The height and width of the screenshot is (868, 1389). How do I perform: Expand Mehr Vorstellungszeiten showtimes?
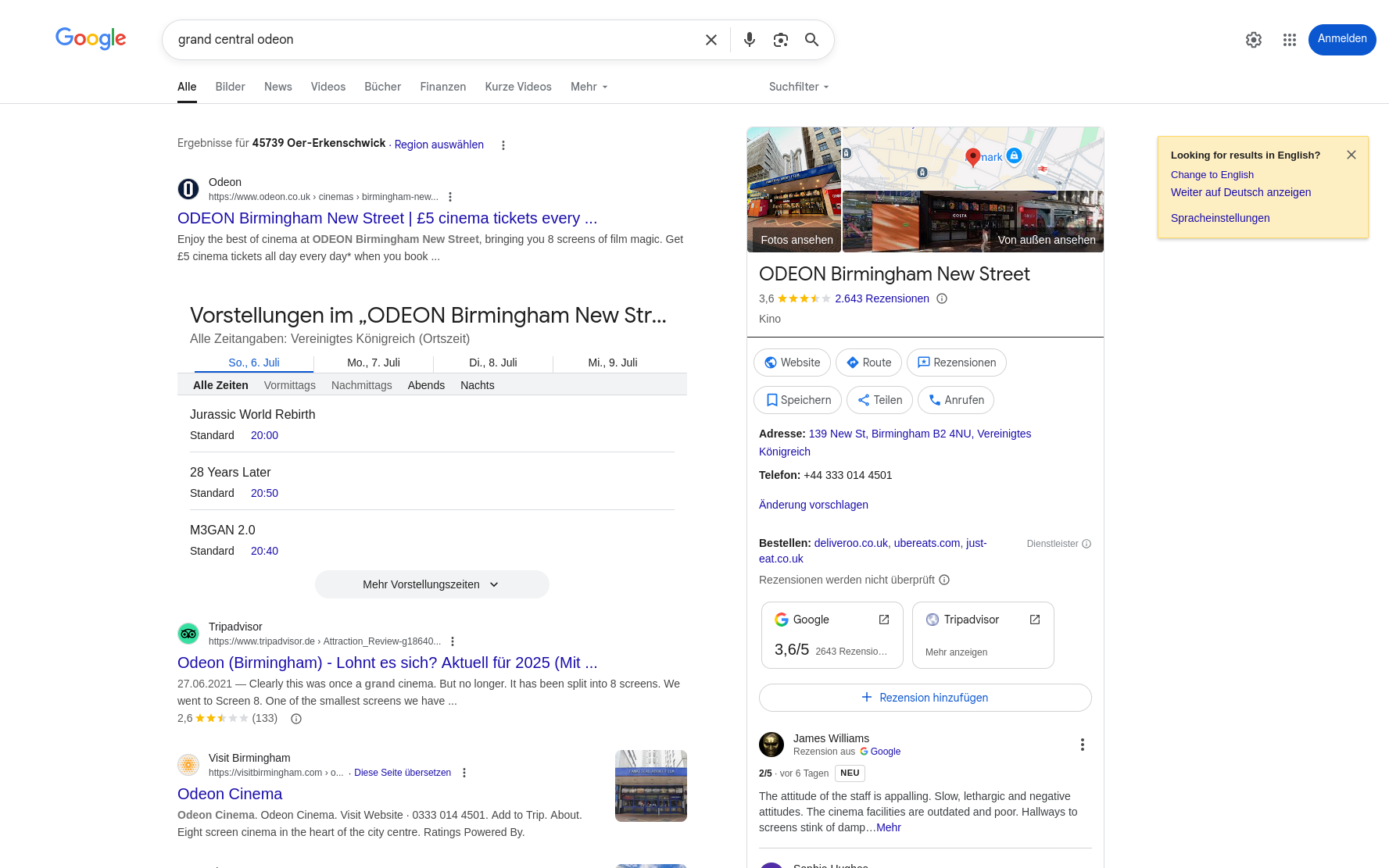pos(432,584)
